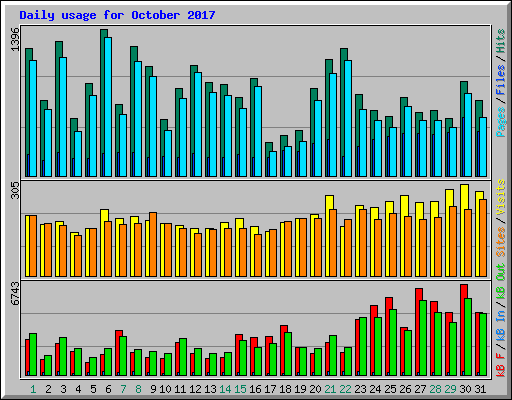The image size is (512, 400).
Task: Click green weekend day label 8
Action: pos(138,389)
